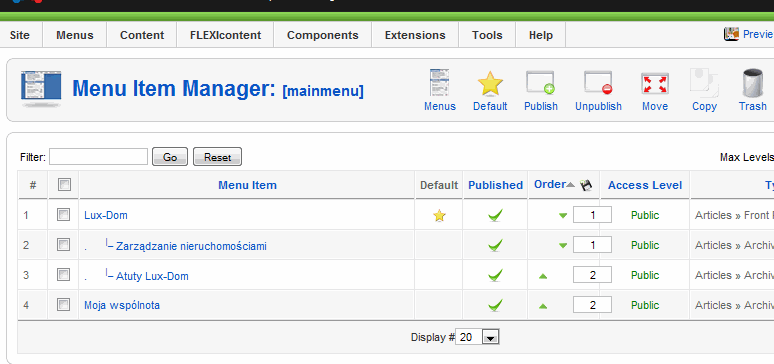Click the default star in Lux-Dom row

point(439,215)
